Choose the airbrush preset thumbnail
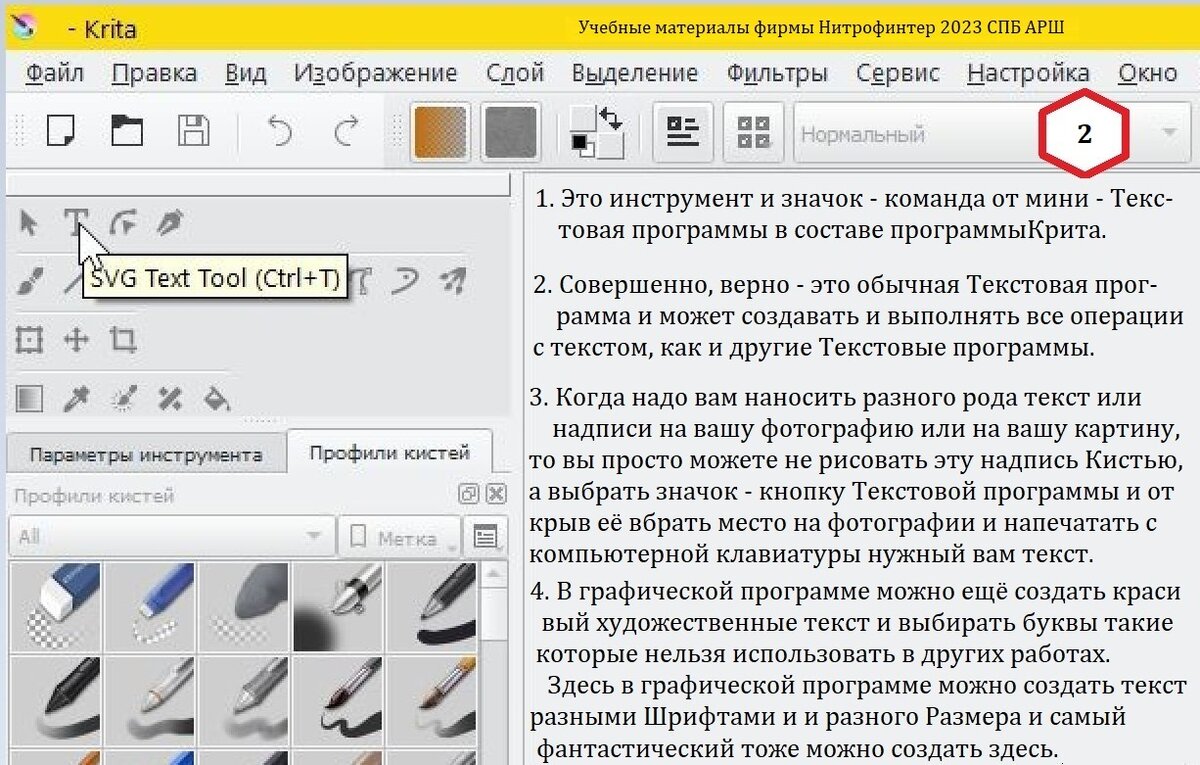Viewport: 1200px width, 765px height. point(338,606)
